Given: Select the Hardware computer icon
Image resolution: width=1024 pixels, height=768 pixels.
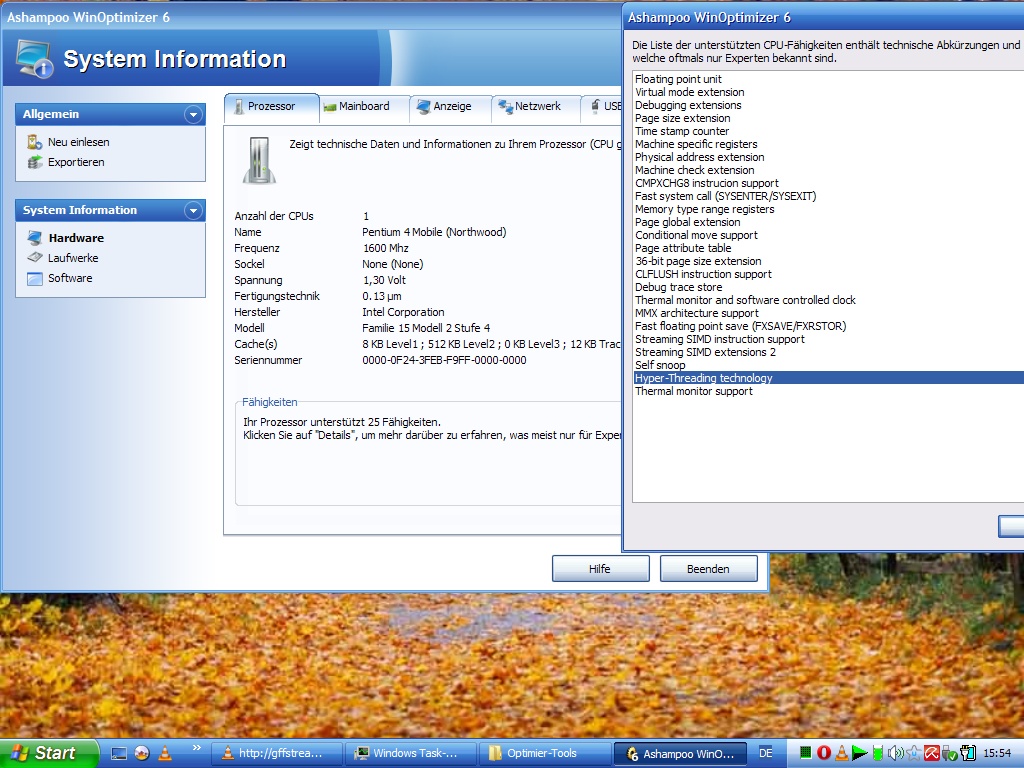Looking at the screenshot, I should [x=35, y=238].
